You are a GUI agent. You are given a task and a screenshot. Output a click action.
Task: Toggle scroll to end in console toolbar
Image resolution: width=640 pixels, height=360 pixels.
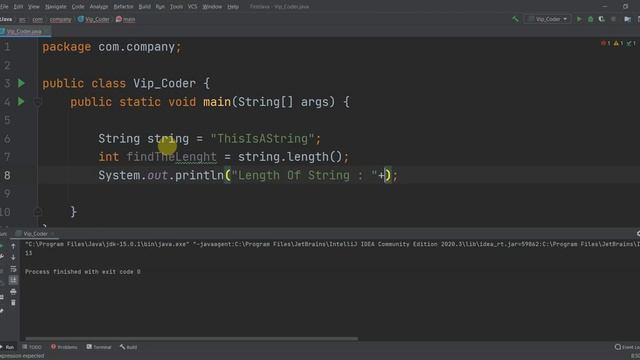click(13, 280)
